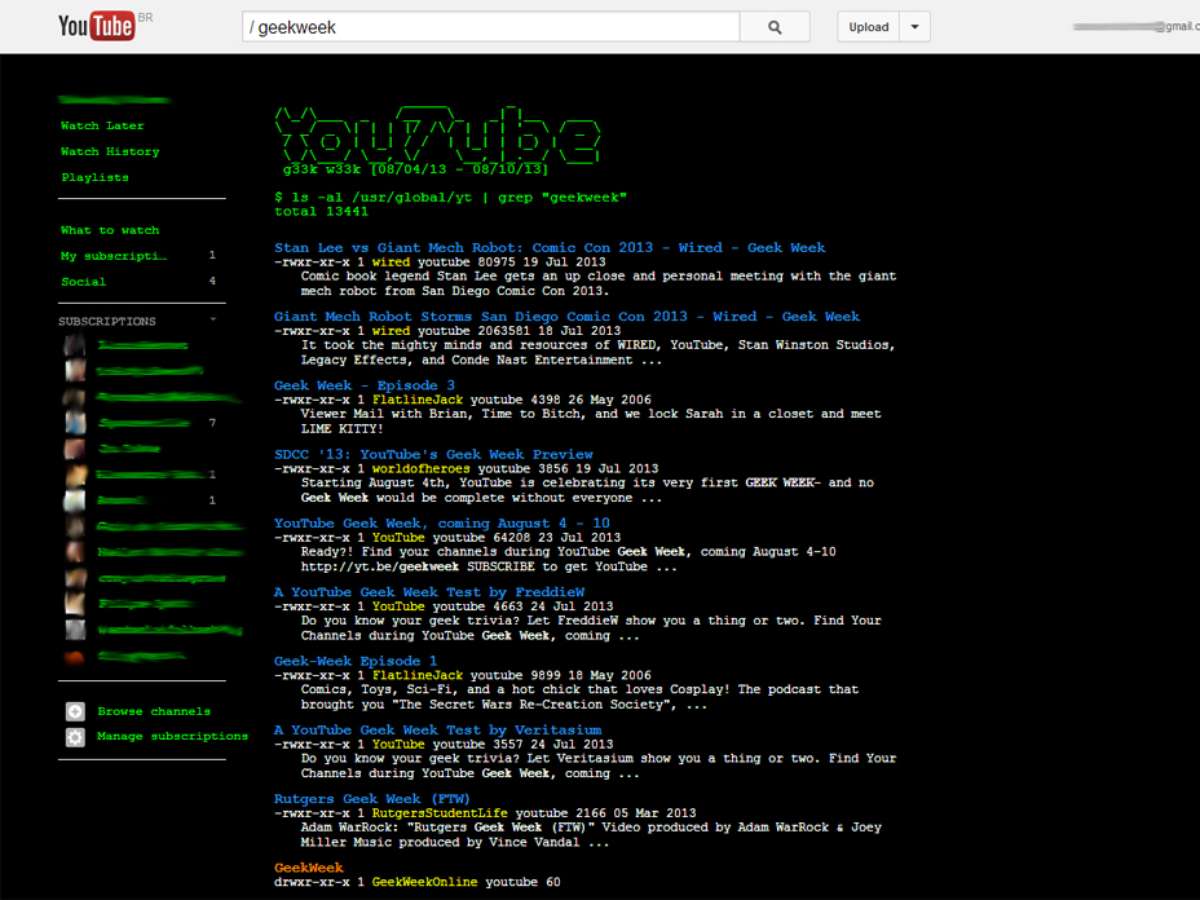This screenshot has width=1200, height=900.
Task: Click the YouTube logo
Action: (96, 26)
